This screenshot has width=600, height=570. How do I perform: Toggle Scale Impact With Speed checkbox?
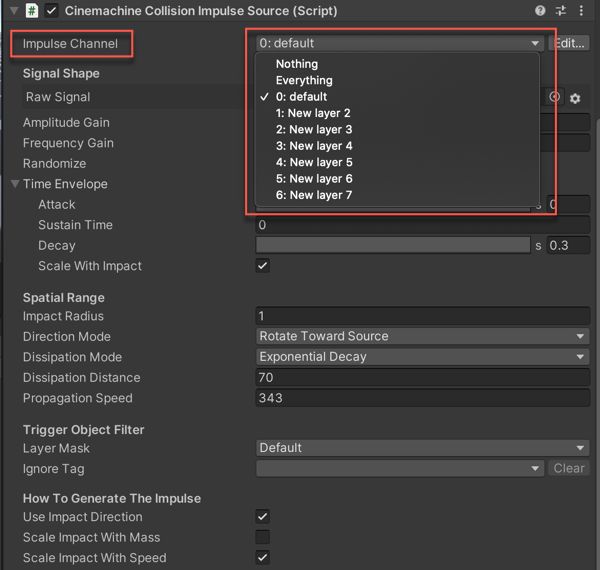pyautogui.click(x=263, y=557)
